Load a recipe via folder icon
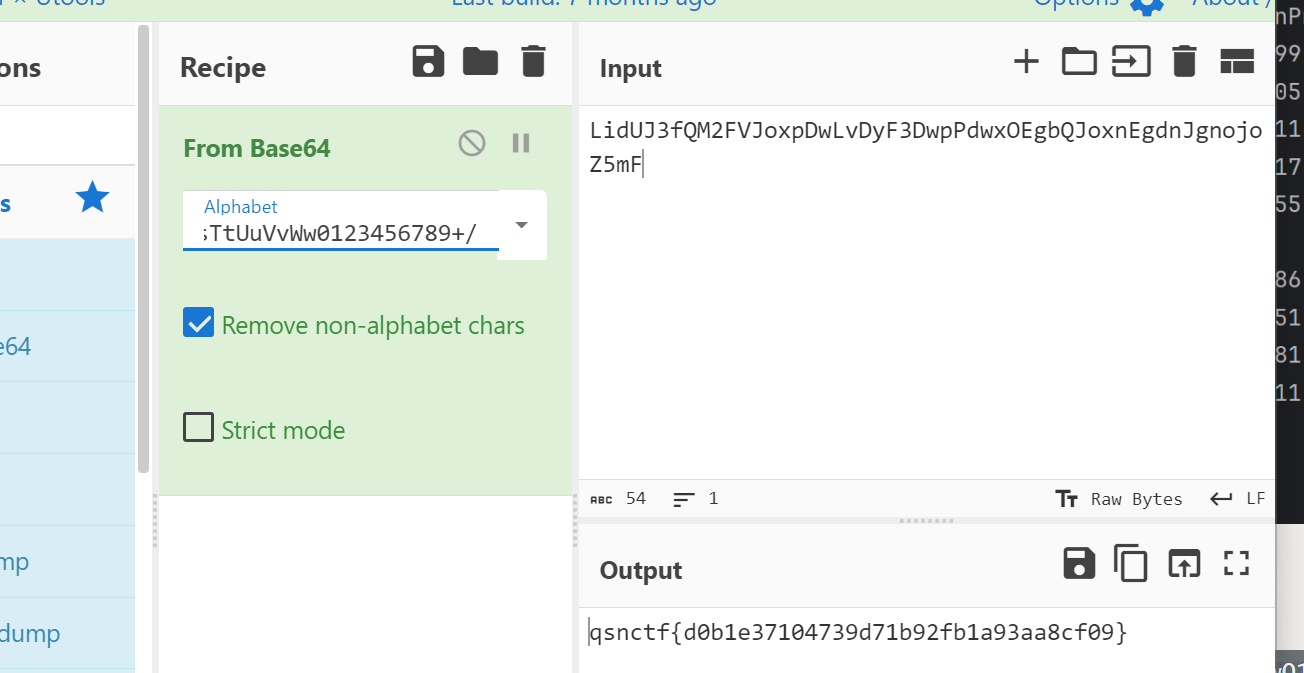1304x673 pixels. point(480,61)
